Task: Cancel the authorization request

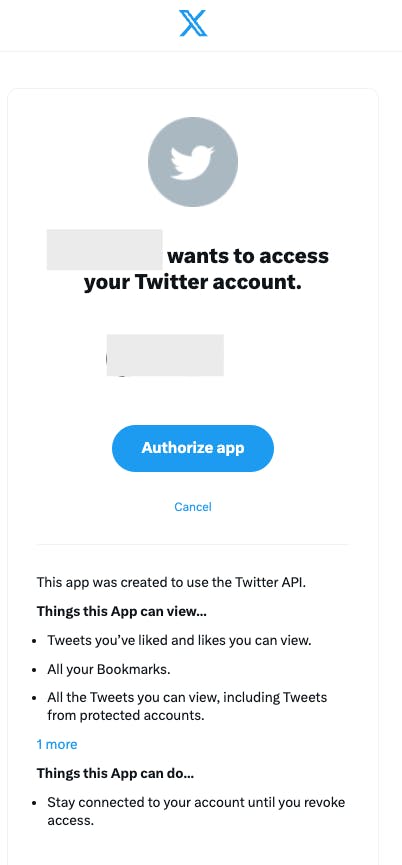Action: point(193,506)
